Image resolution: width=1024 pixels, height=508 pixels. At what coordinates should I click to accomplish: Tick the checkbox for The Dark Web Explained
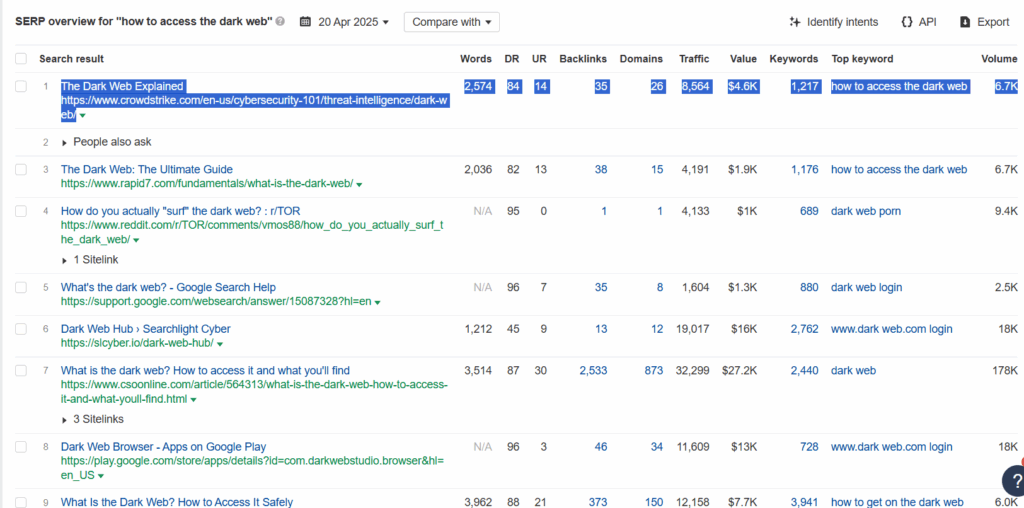(x=21, y=86)
